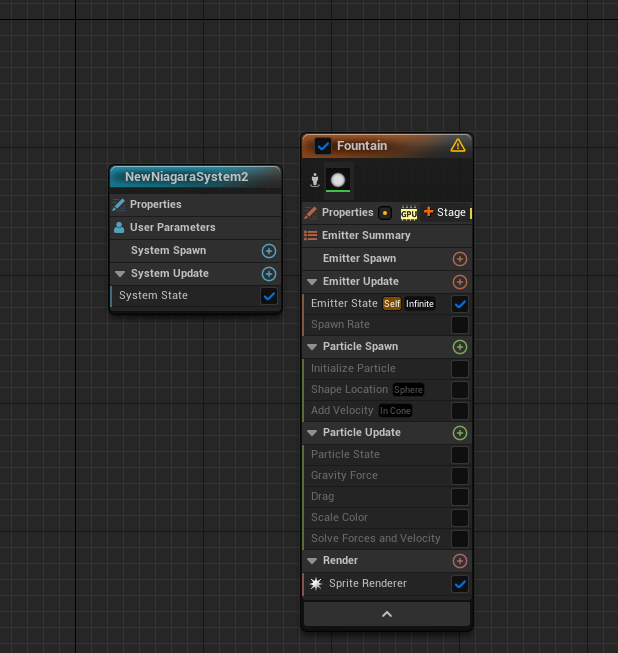The image size is (618, 653).
Task: Add a module to System Update
Action: pos(269,274)
